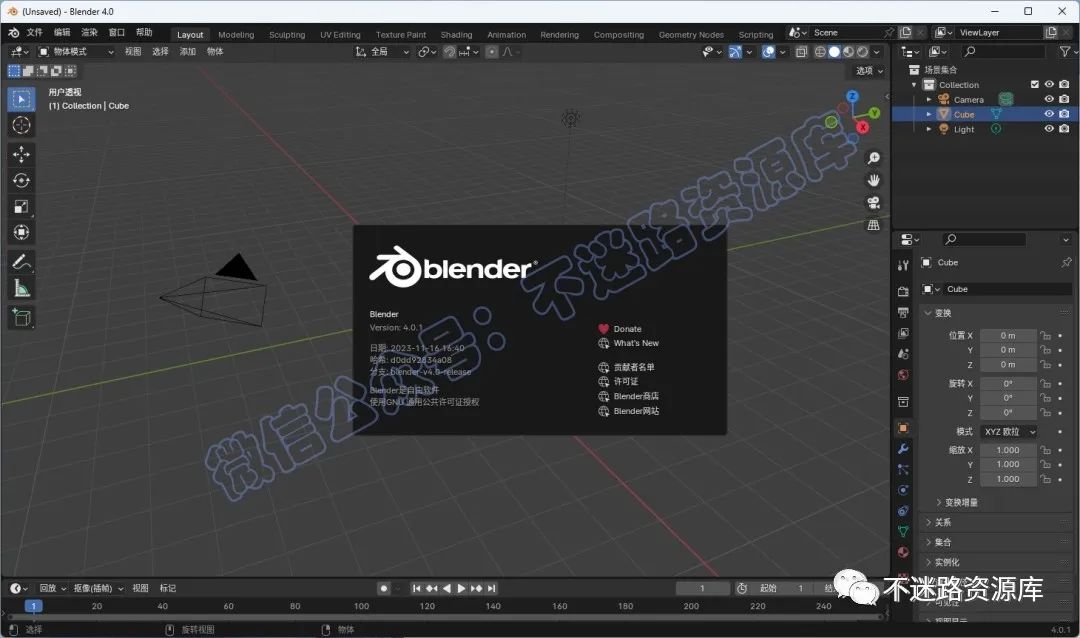This screenshot has height=638, width=1080.
Task: Click the Rotation X value field
Action: (x=1008, y=384)
